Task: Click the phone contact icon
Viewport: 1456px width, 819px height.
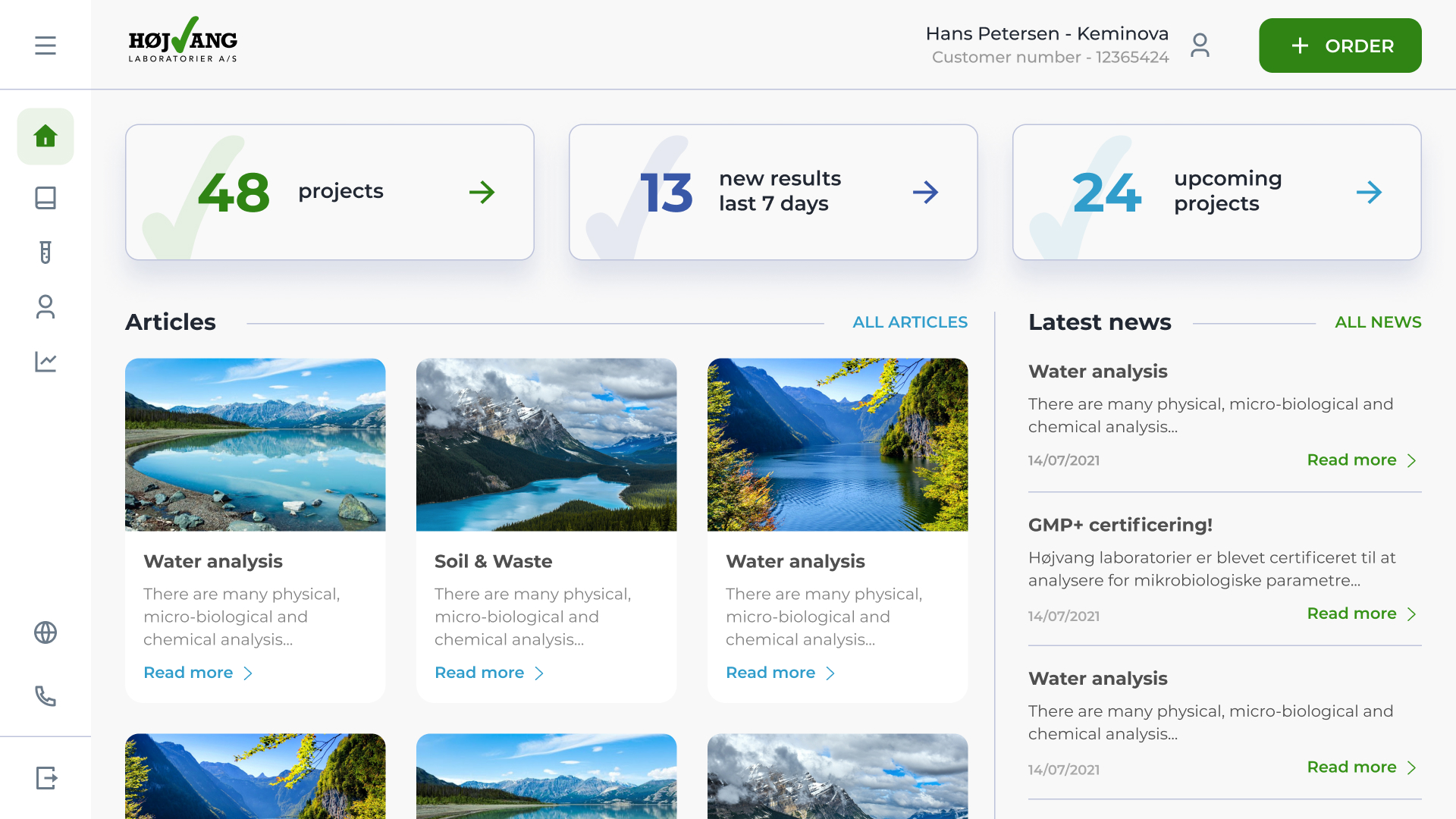Action: tap(45, 696)
